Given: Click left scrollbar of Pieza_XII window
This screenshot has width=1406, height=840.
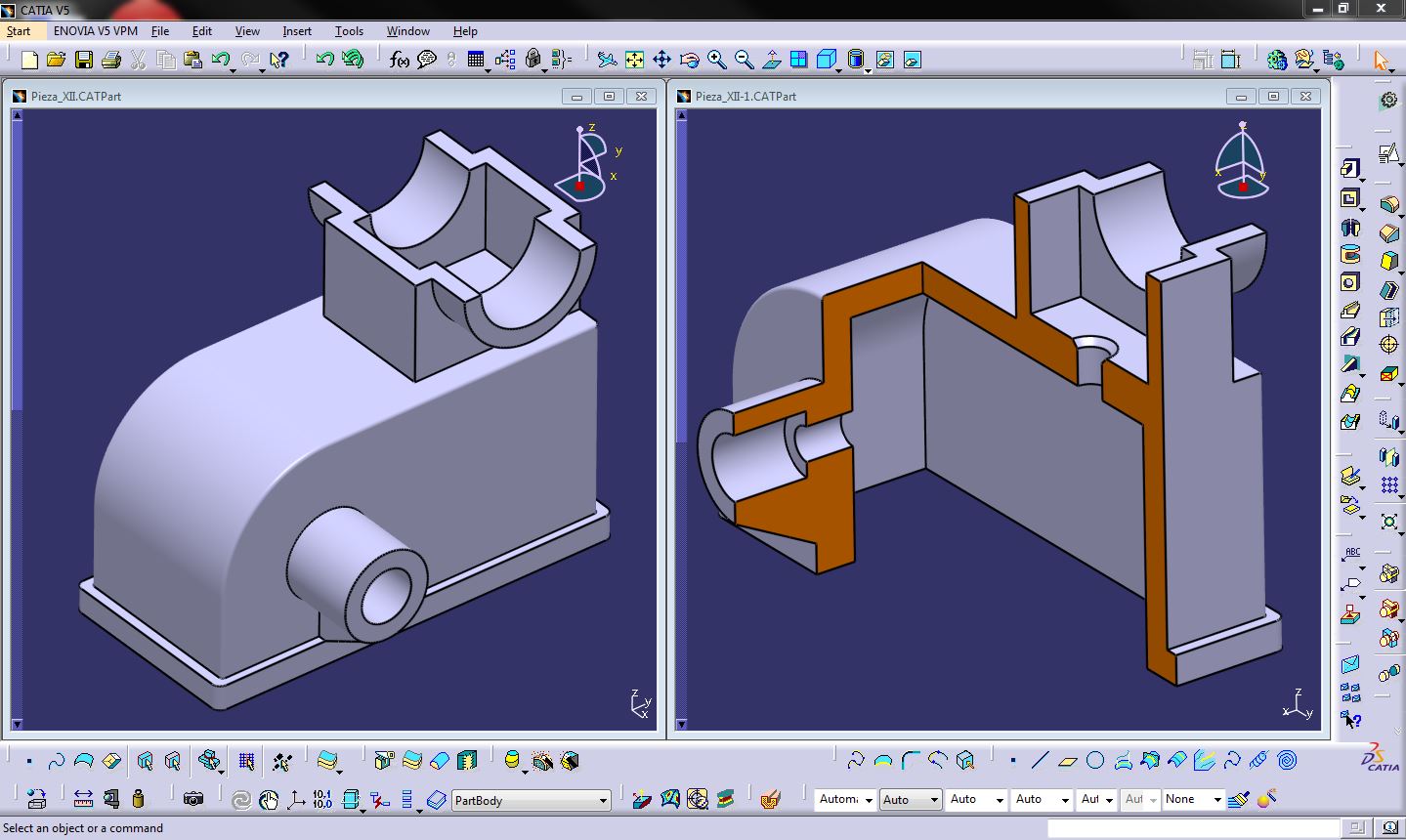Looking at the screenshot, I should point(17,420).
